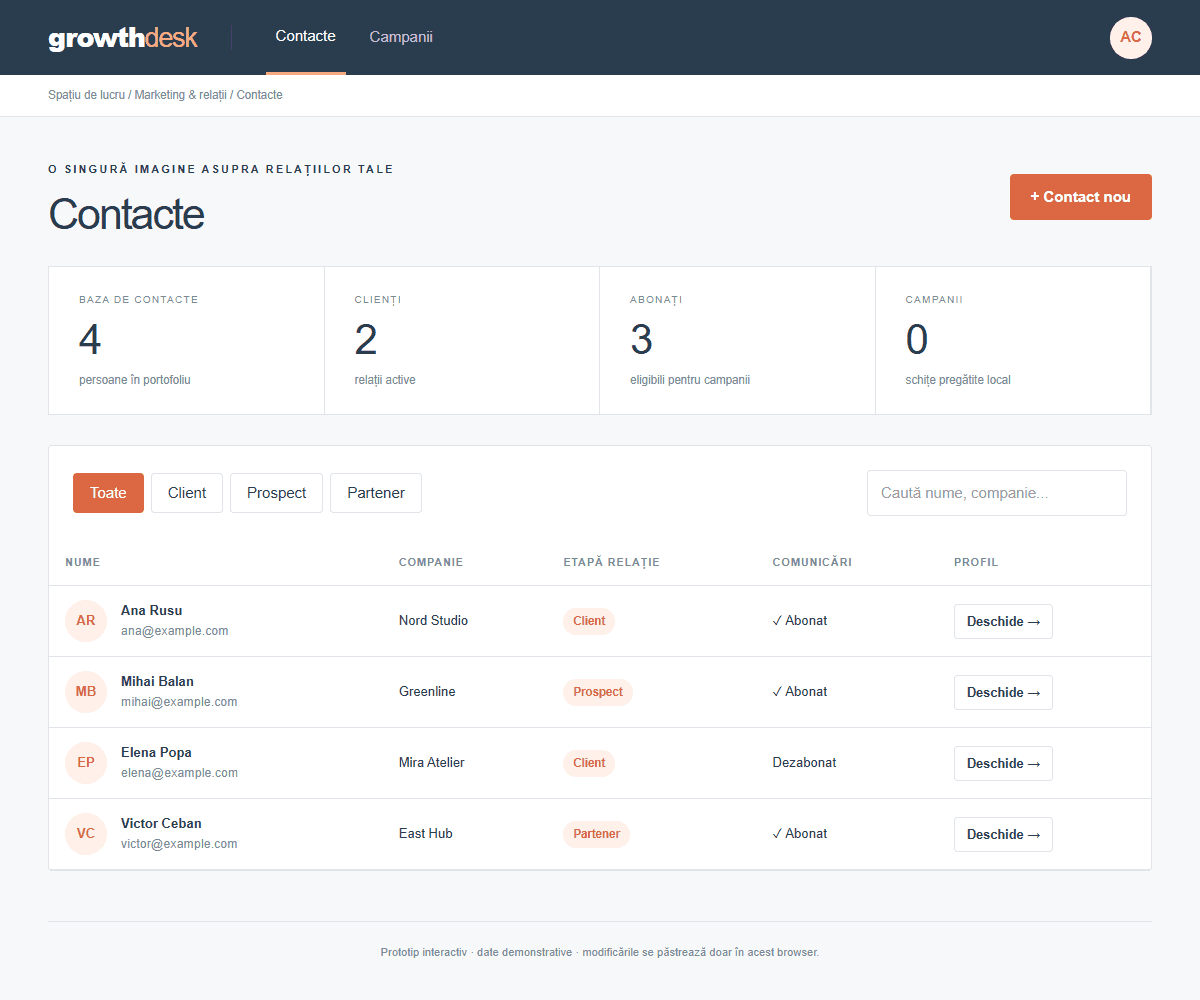Click the Prototip interactiv footer note

point(600,952)
